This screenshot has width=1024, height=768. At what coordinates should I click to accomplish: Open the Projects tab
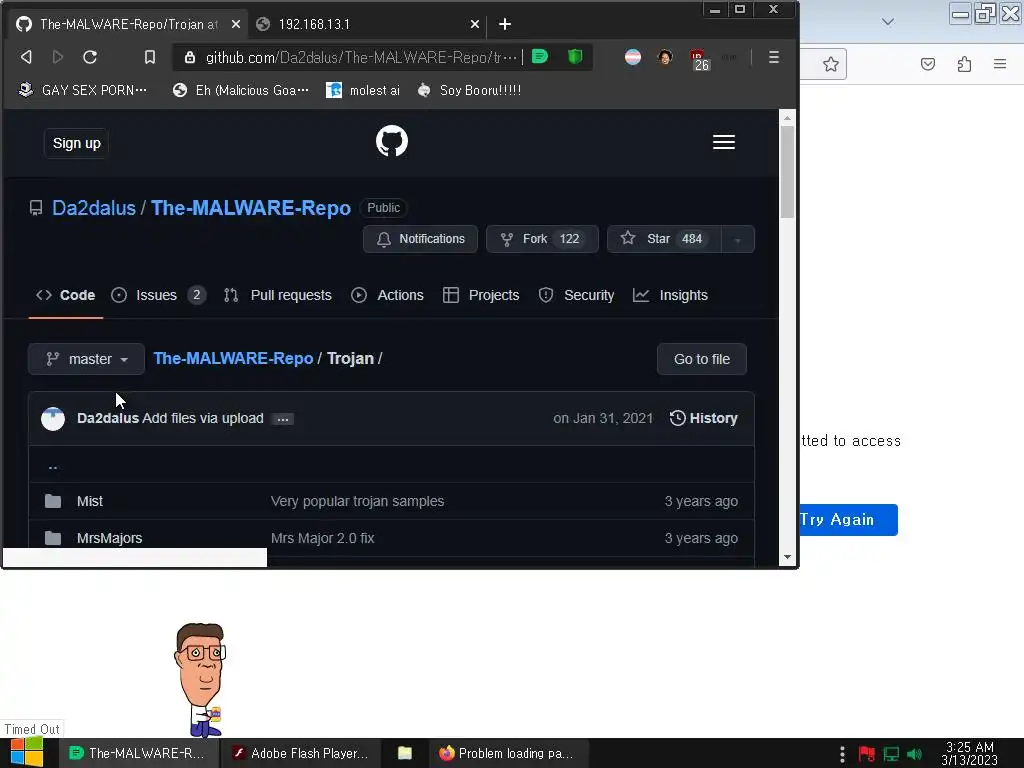481,295
